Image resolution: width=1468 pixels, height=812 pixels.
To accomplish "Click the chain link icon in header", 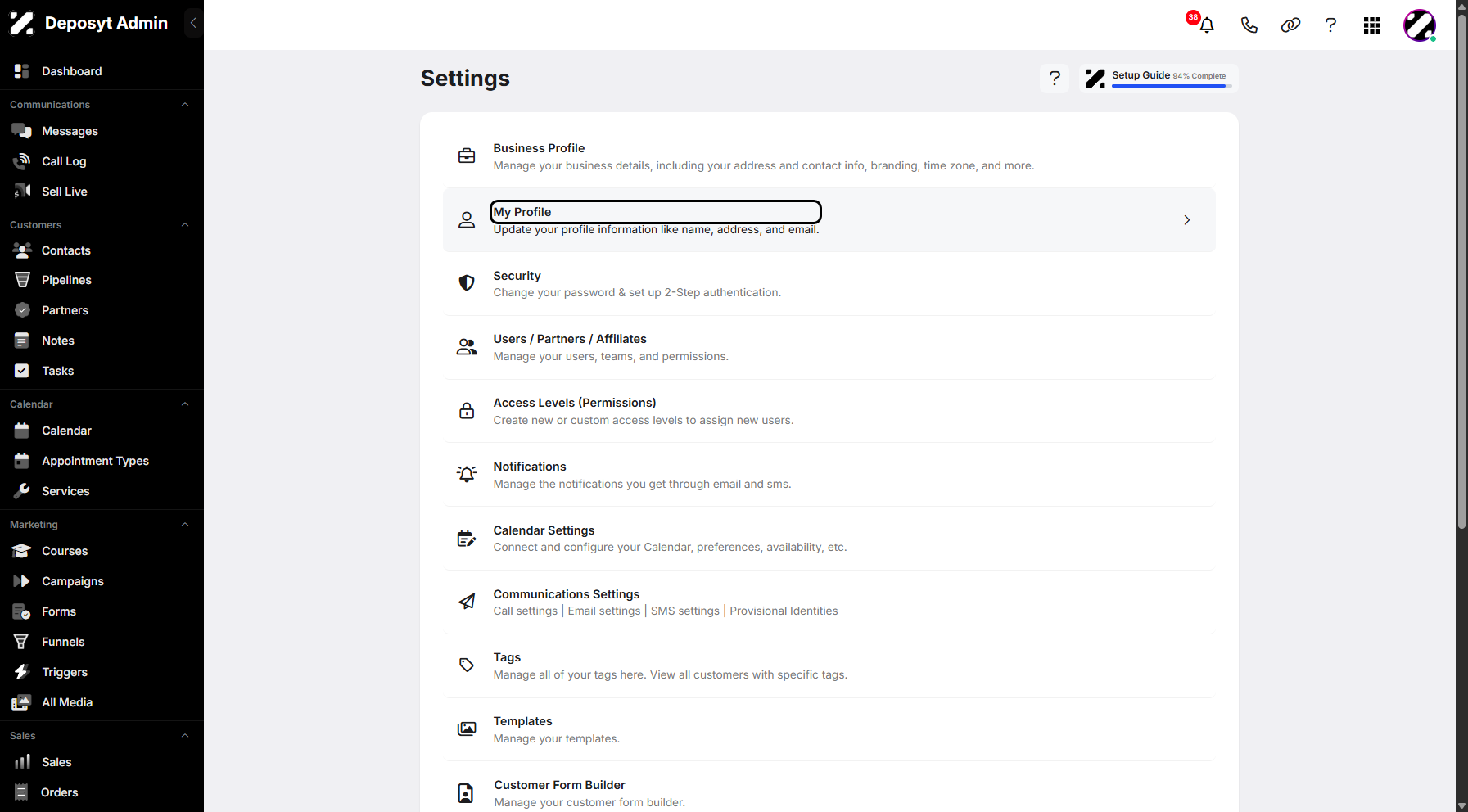I will coord(1290,25).
